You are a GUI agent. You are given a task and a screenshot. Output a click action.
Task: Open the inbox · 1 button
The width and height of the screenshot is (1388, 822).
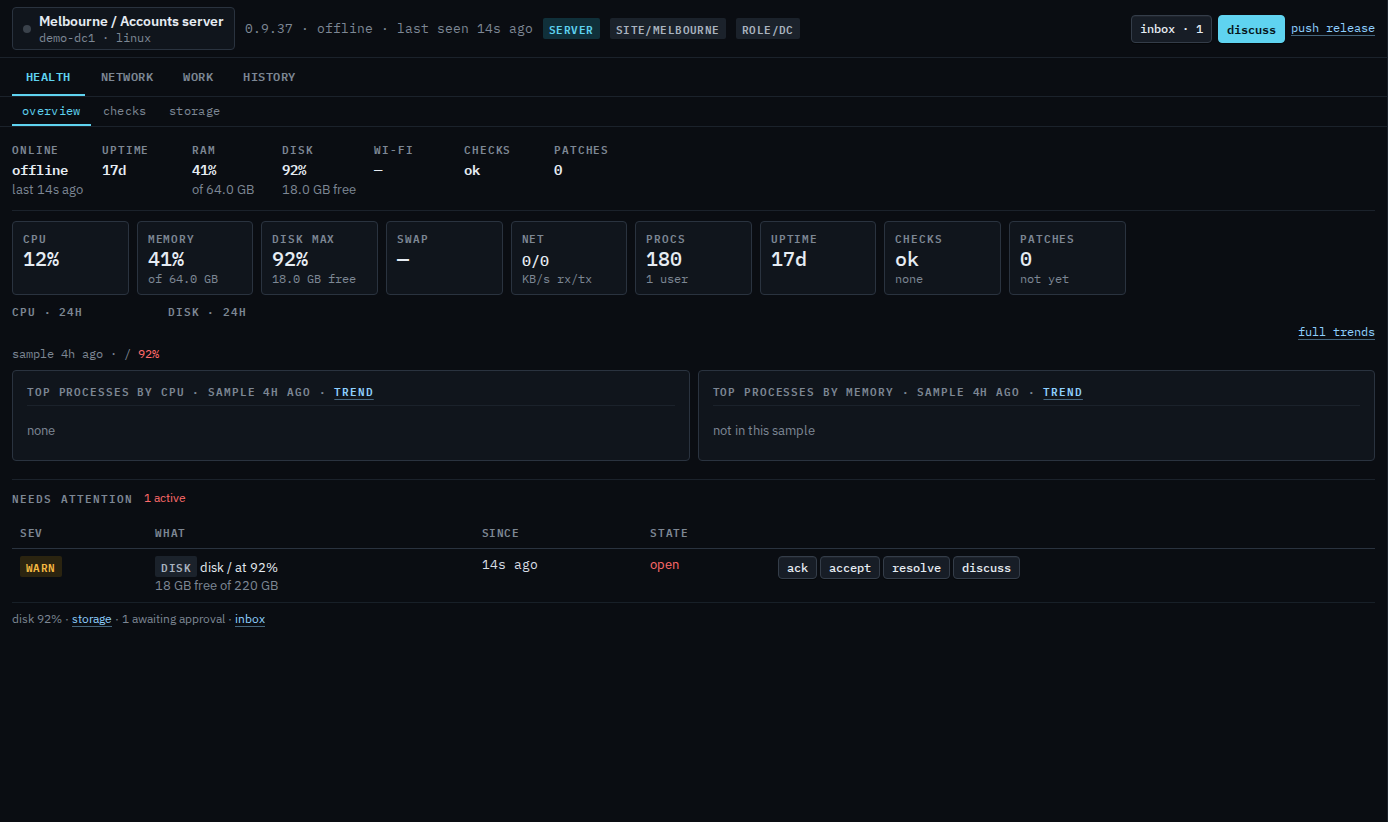pyautogui.click(x=1171, y=29)
